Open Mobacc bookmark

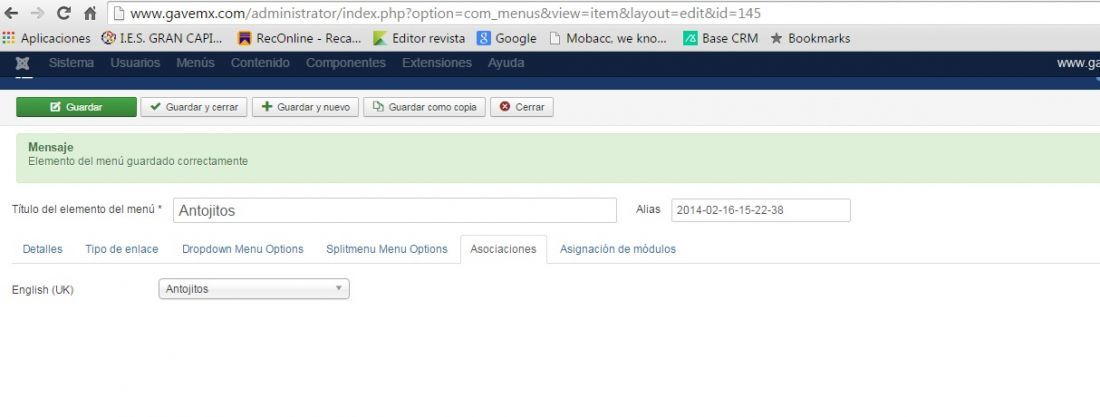pyautogui.click(x=608, y=39)
